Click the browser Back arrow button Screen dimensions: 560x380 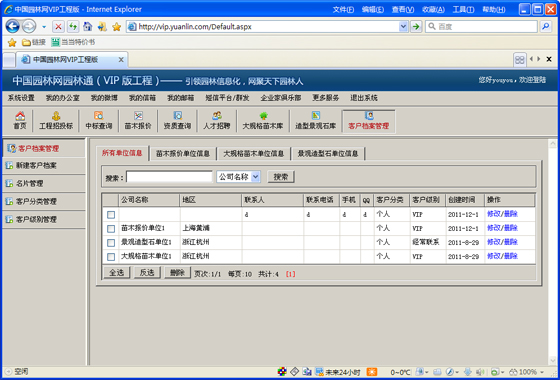click(12, 26)
